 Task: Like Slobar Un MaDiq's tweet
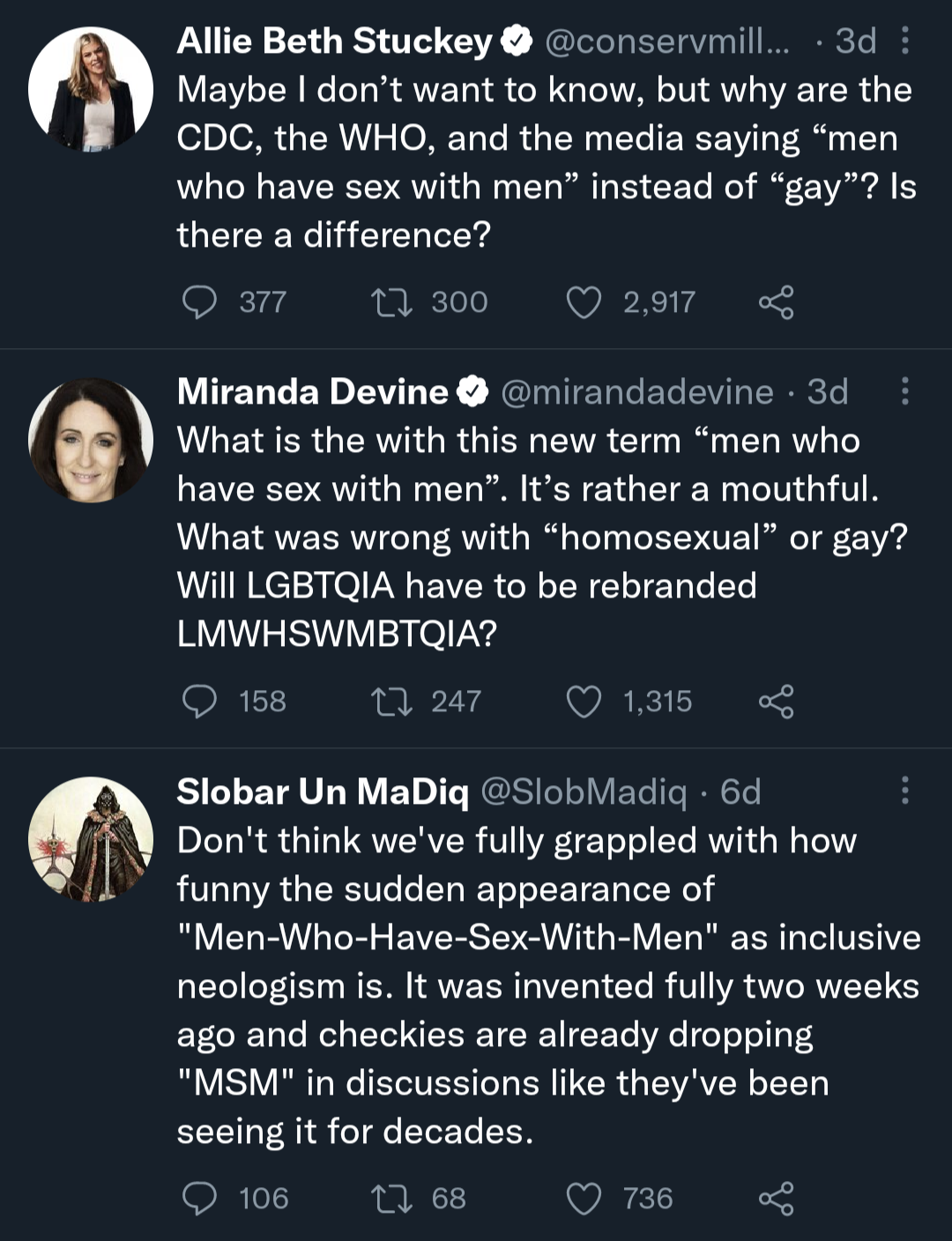(583, 1199)
